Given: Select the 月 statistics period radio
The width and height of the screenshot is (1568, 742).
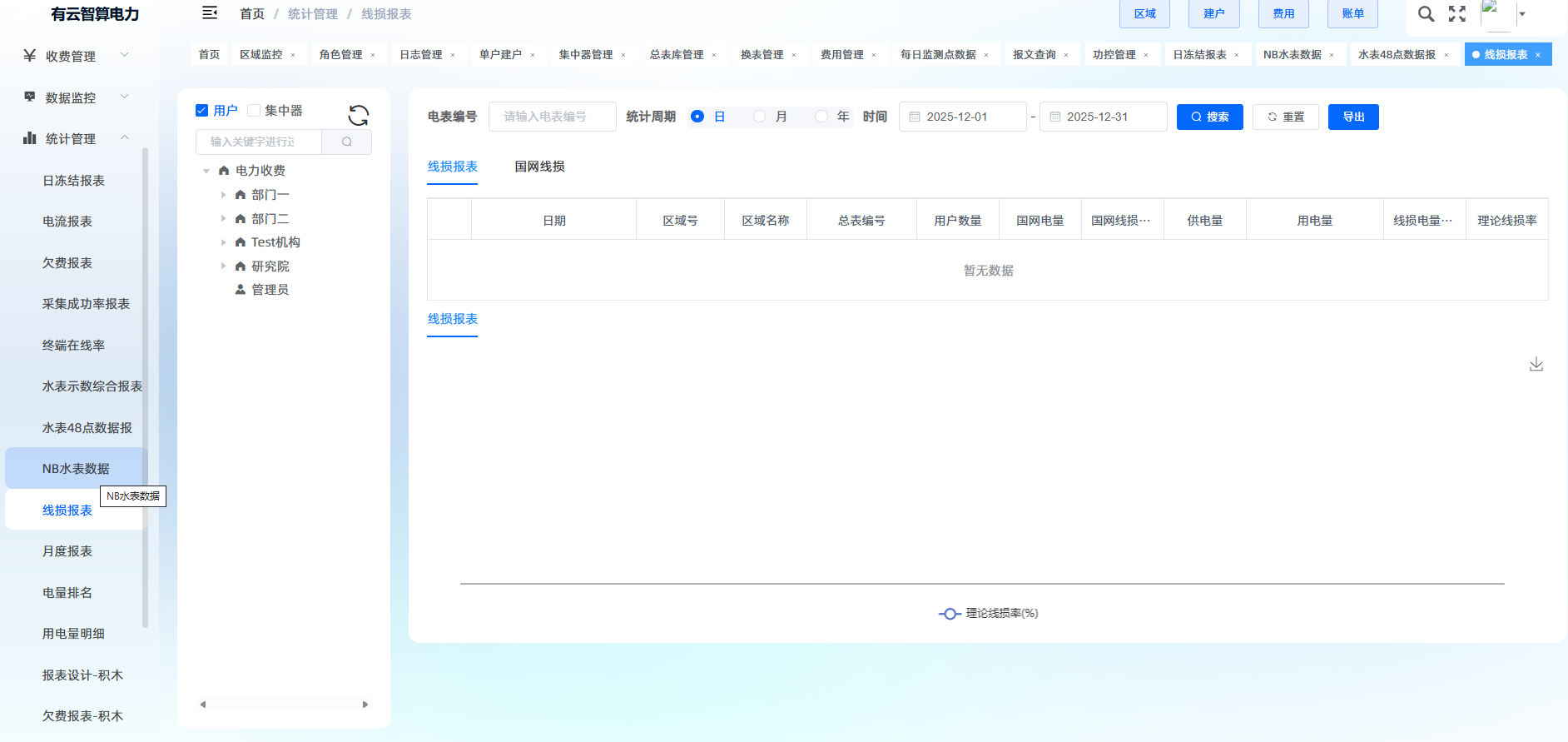Looking at the screenshot, I should (x=759, y=117).
